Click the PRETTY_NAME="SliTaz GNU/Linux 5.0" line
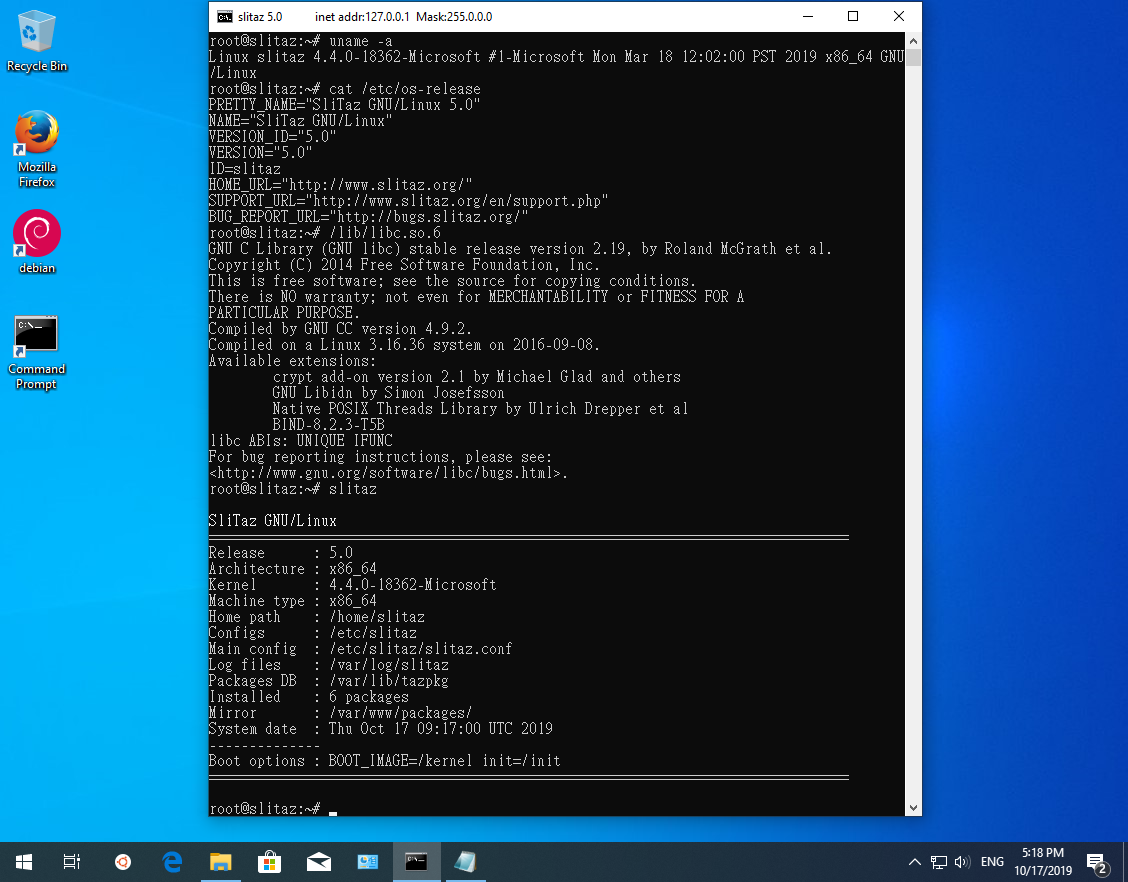 (344, 105)
